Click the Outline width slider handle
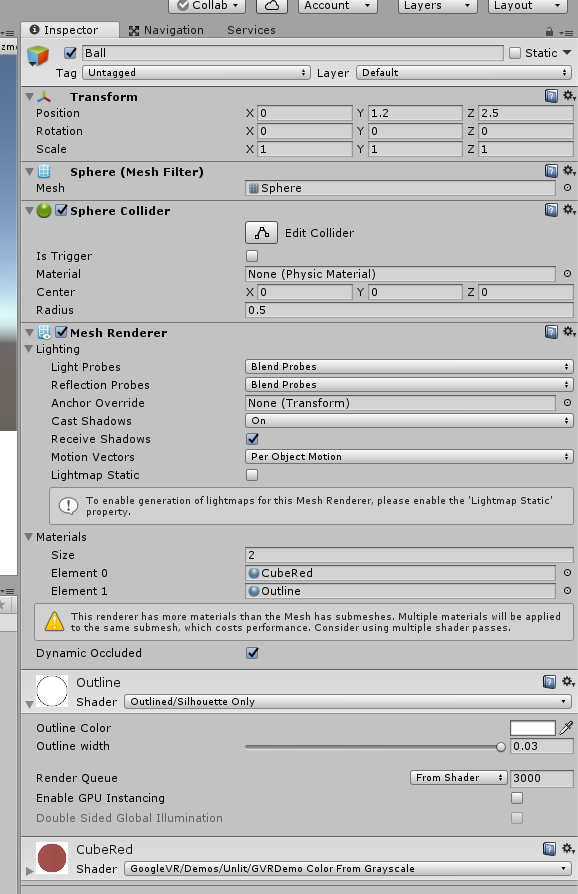Image resolution: width=578 pixels, height=894 pixels. tap(500, 746)
